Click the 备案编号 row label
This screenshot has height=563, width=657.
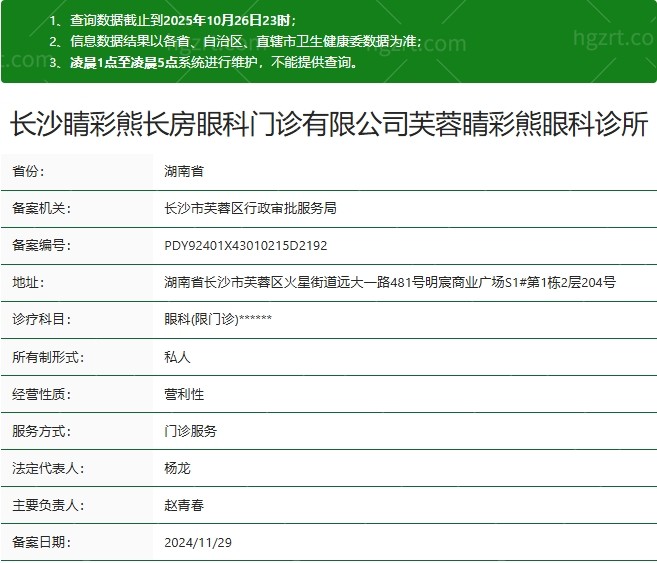coord(41,246)
